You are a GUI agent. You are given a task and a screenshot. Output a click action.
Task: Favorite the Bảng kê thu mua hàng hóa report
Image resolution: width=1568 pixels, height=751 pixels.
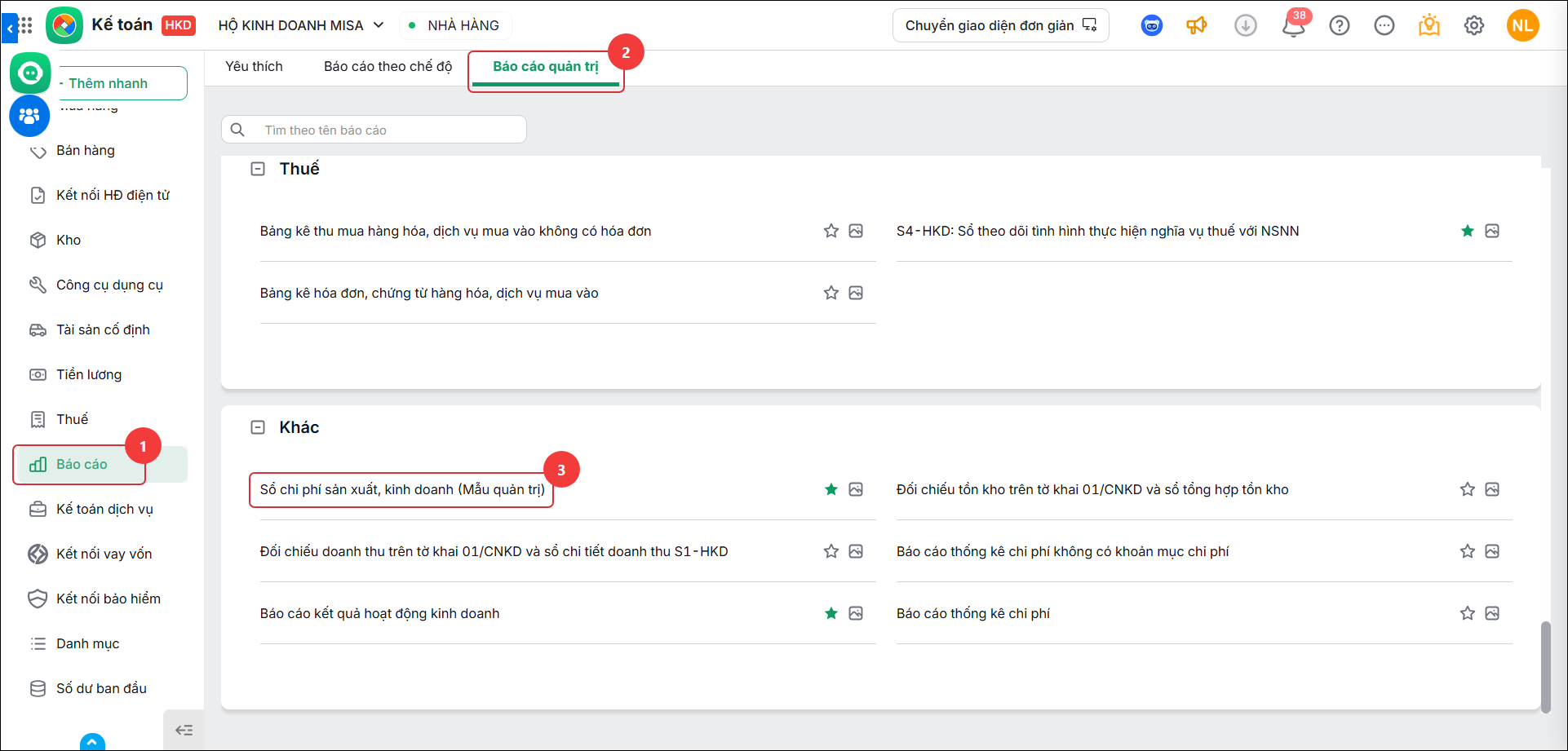[831, 231]
